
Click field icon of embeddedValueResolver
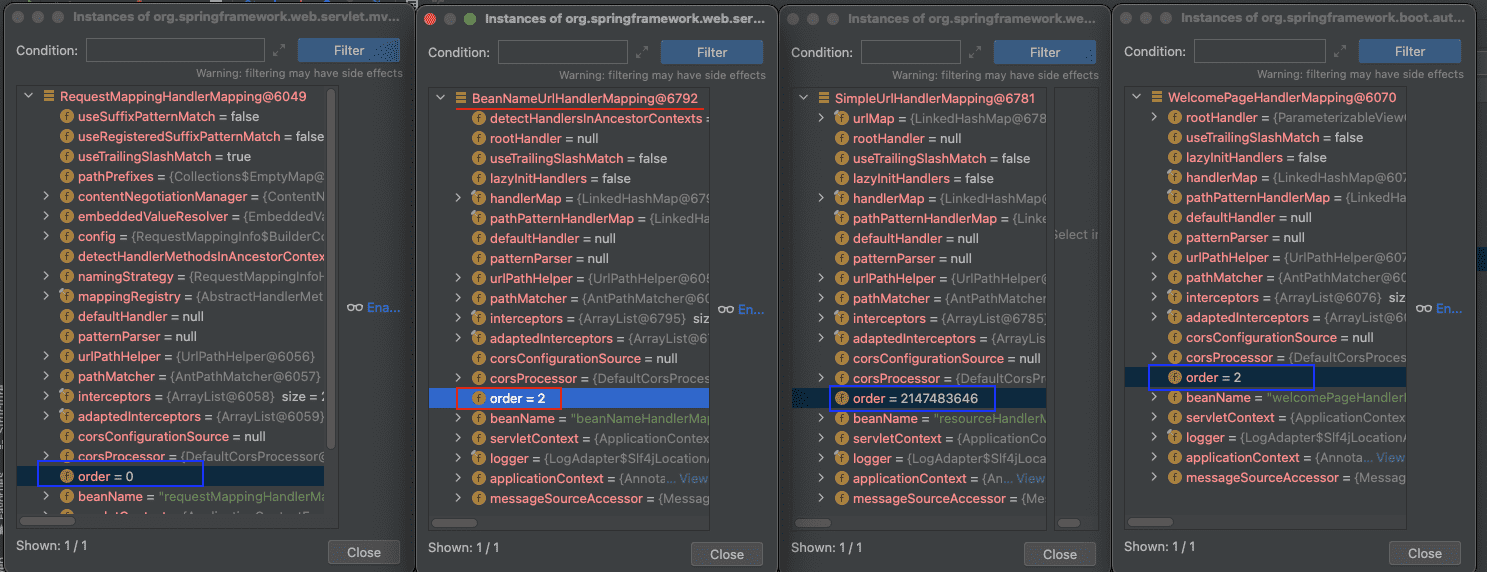click(67, 216)
